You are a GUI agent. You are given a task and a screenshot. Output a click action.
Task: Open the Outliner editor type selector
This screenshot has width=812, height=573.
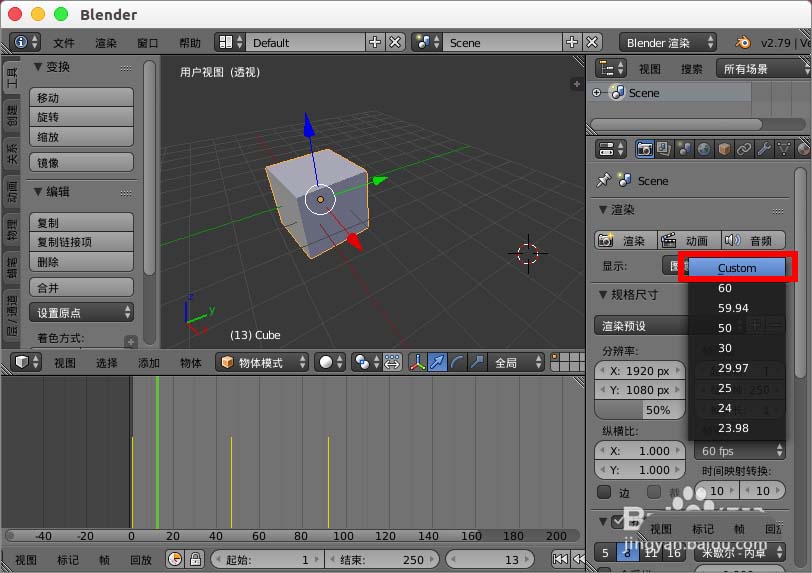coord(611,68)
